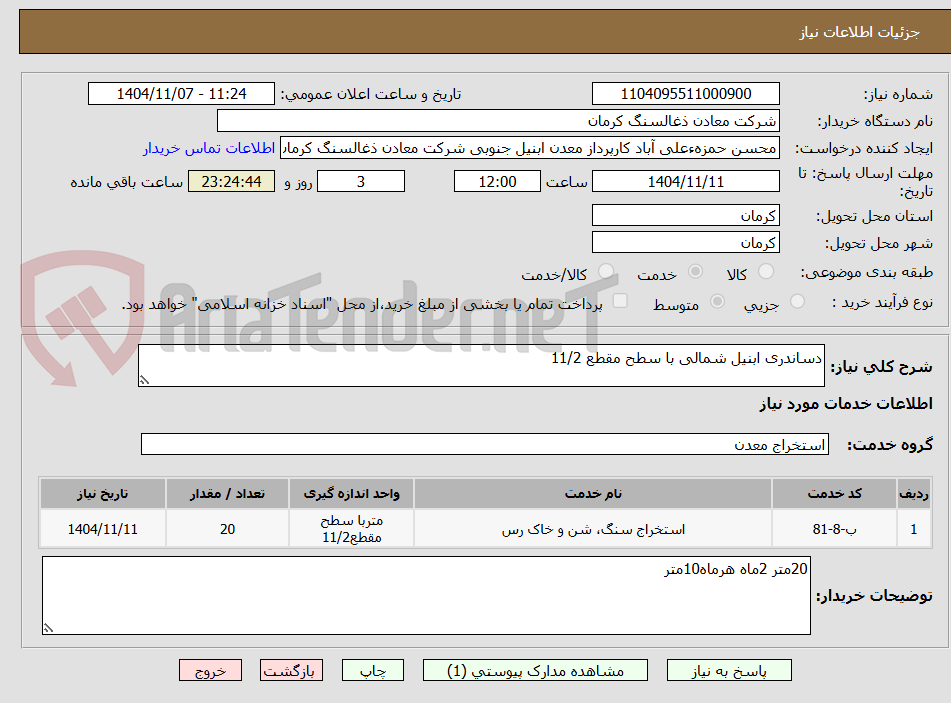The height and width of the screenshot is (703, 951).
Task: Click the label طبقه بندی موضوعی
Action: point(867,272)
